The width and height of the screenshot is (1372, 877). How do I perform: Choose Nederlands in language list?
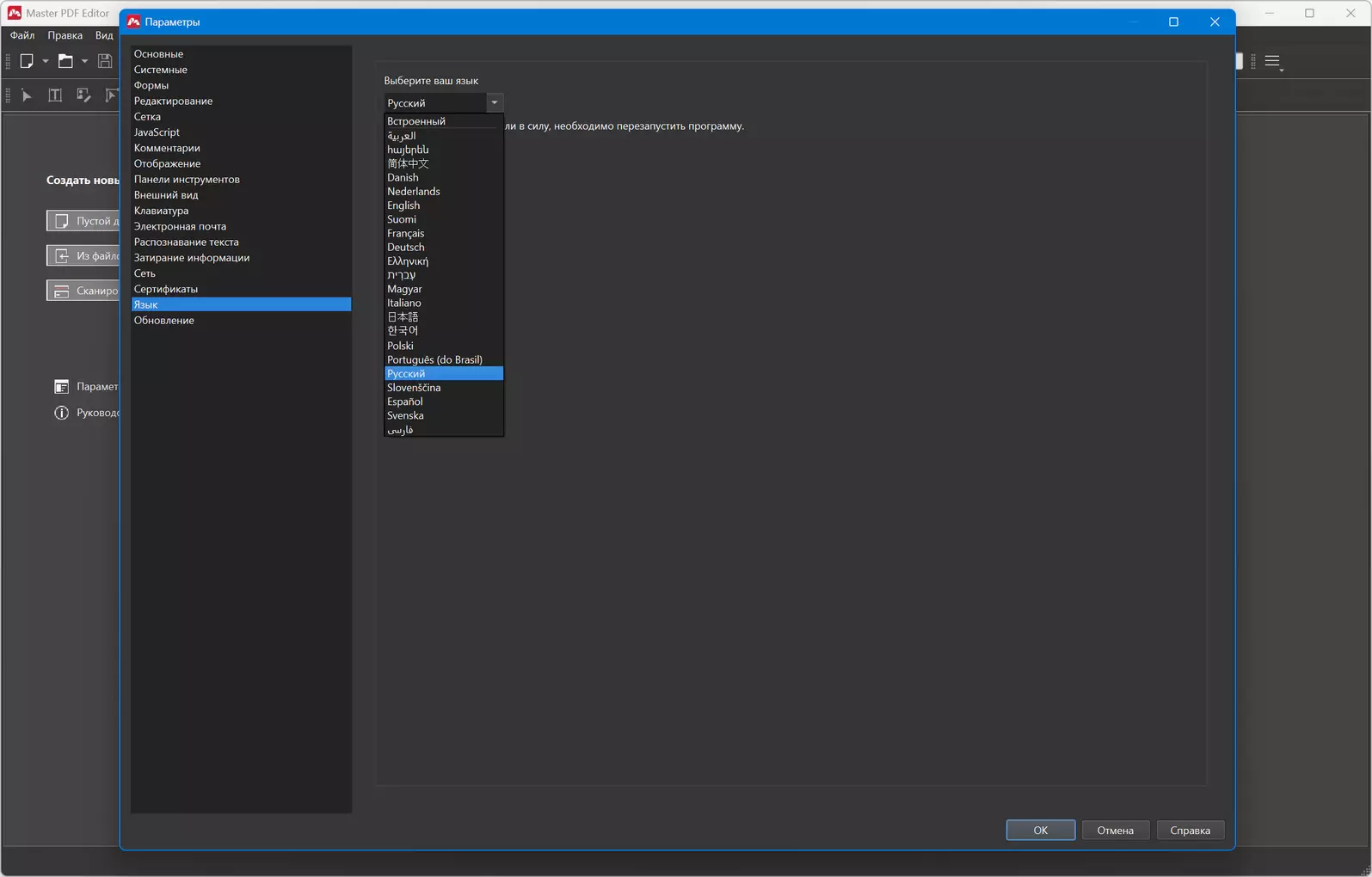pyautogui.click(x=444, y=191)
